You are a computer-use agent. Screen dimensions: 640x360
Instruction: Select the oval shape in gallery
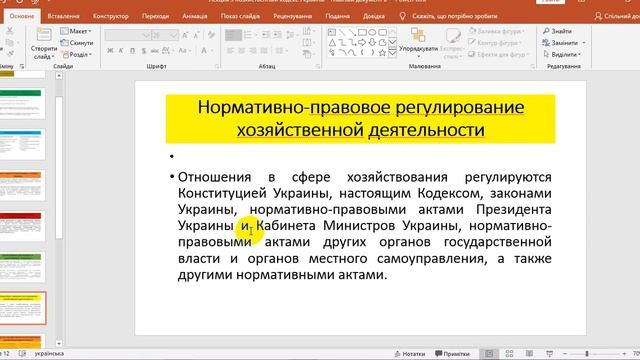(372, 32)
